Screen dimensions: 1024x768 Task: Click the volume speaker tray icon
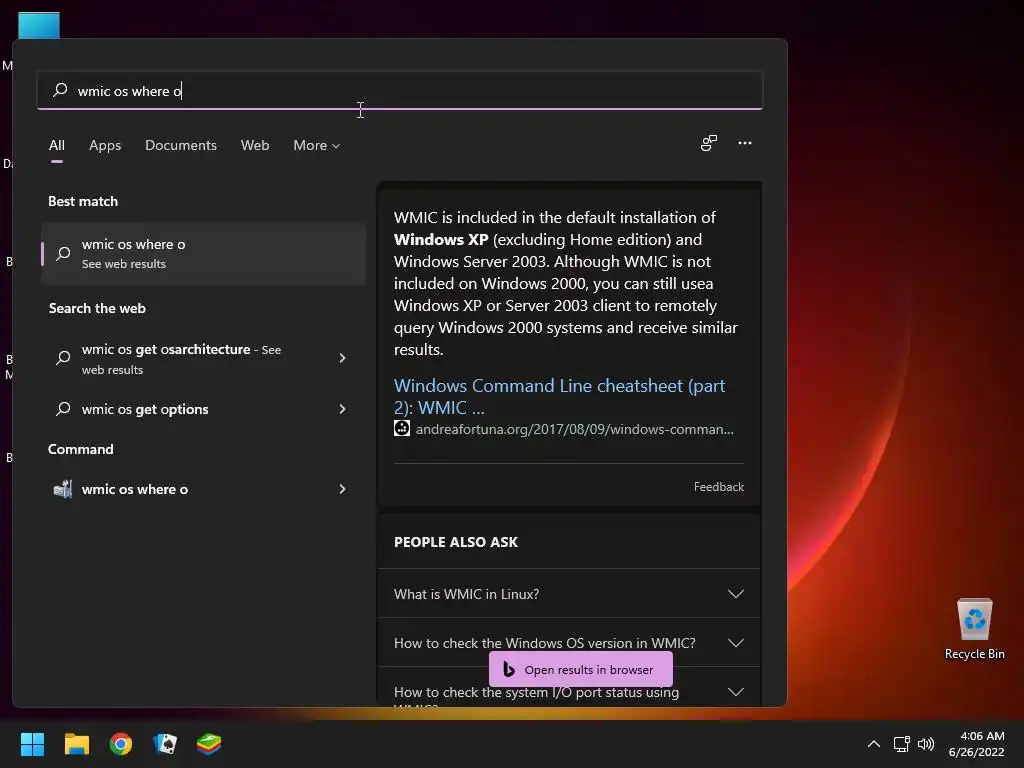[926, 744]
